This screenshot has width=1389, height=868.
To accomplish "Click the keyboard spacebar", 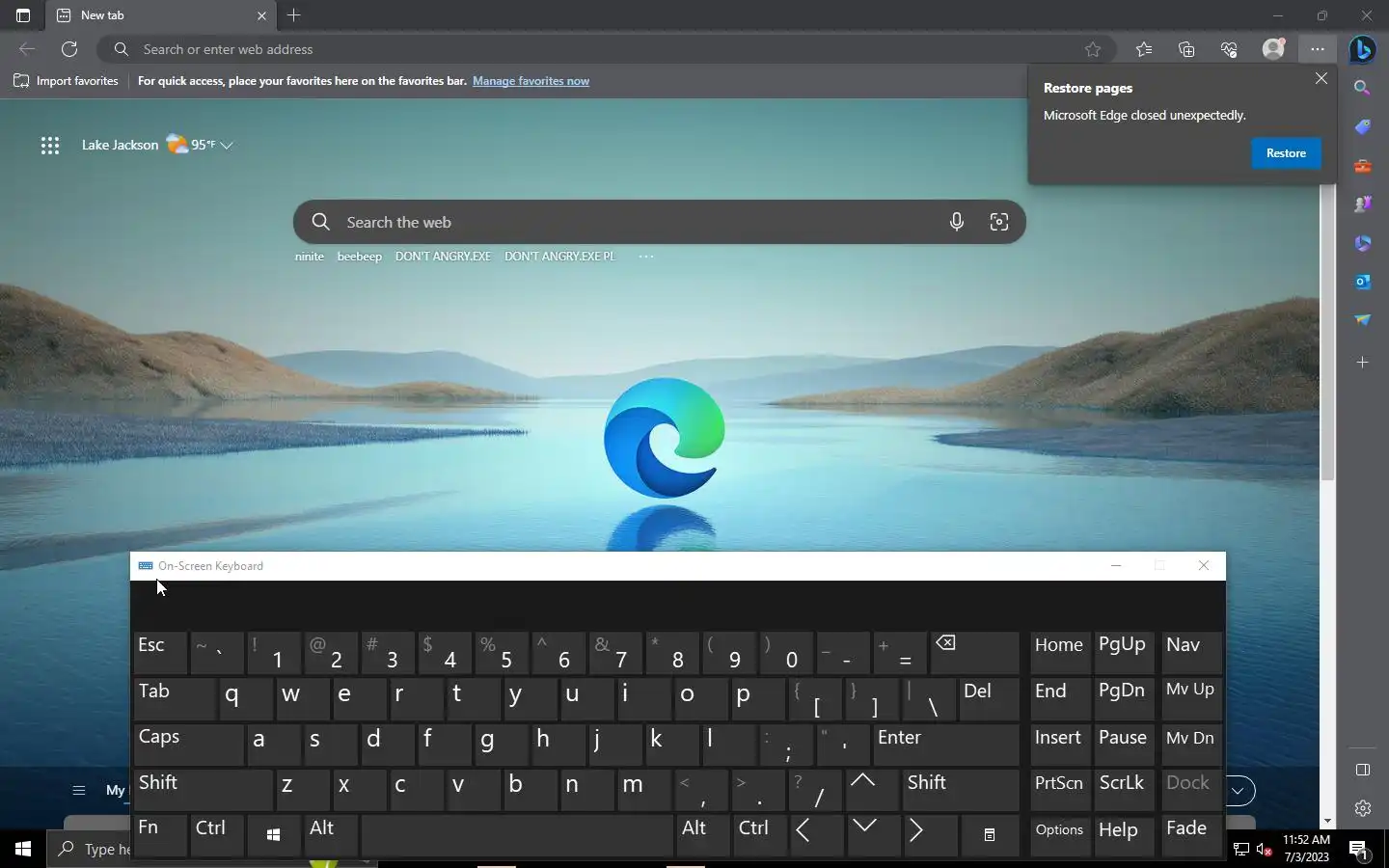I will (x=516, y=835).
